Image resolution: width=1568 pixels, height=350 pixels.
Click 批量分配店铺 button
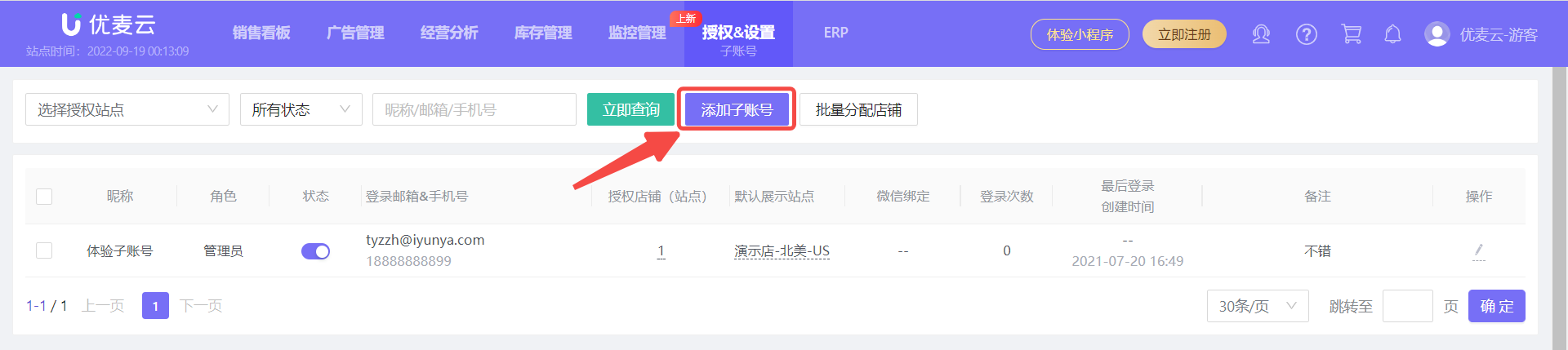click(x=858, y=109)
